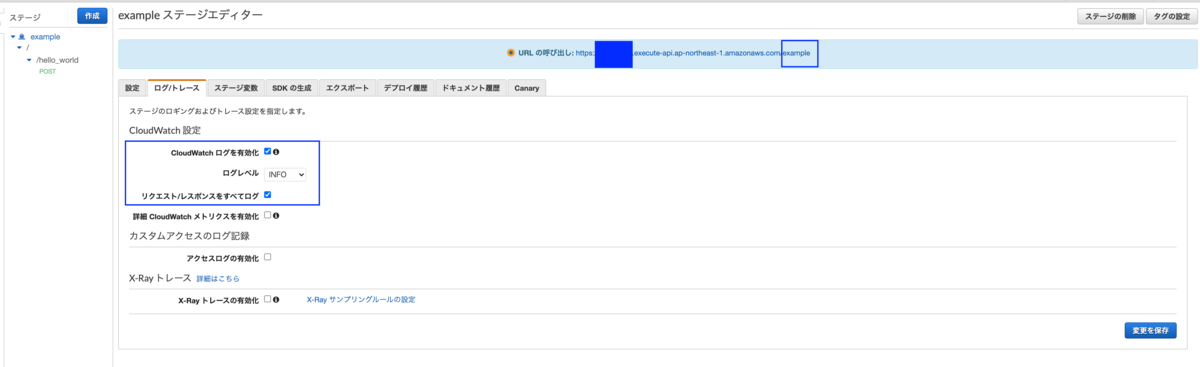
Task: Click the X-Ray トレース heading
Action: [x=160, y=278]
